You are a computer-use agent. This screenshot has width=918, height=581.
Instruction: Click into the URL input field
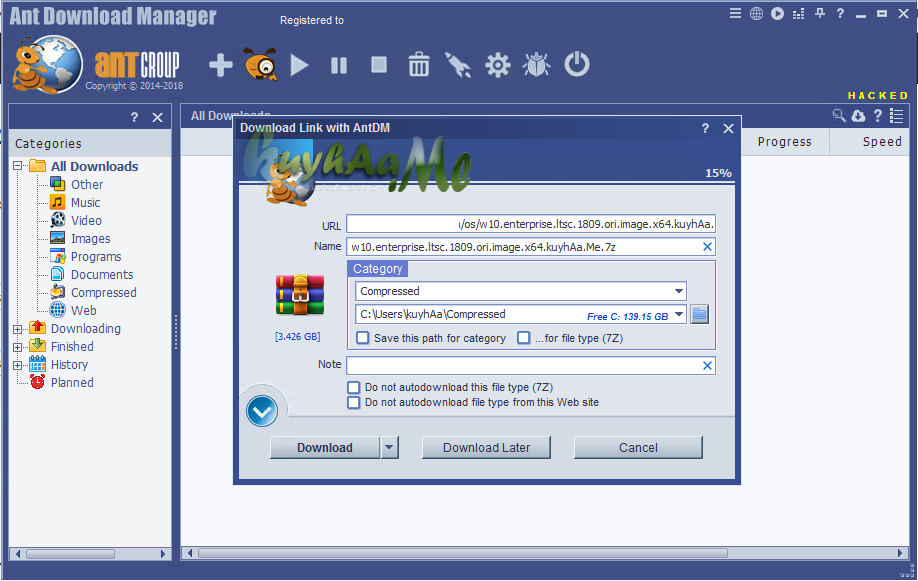[530, 224]
